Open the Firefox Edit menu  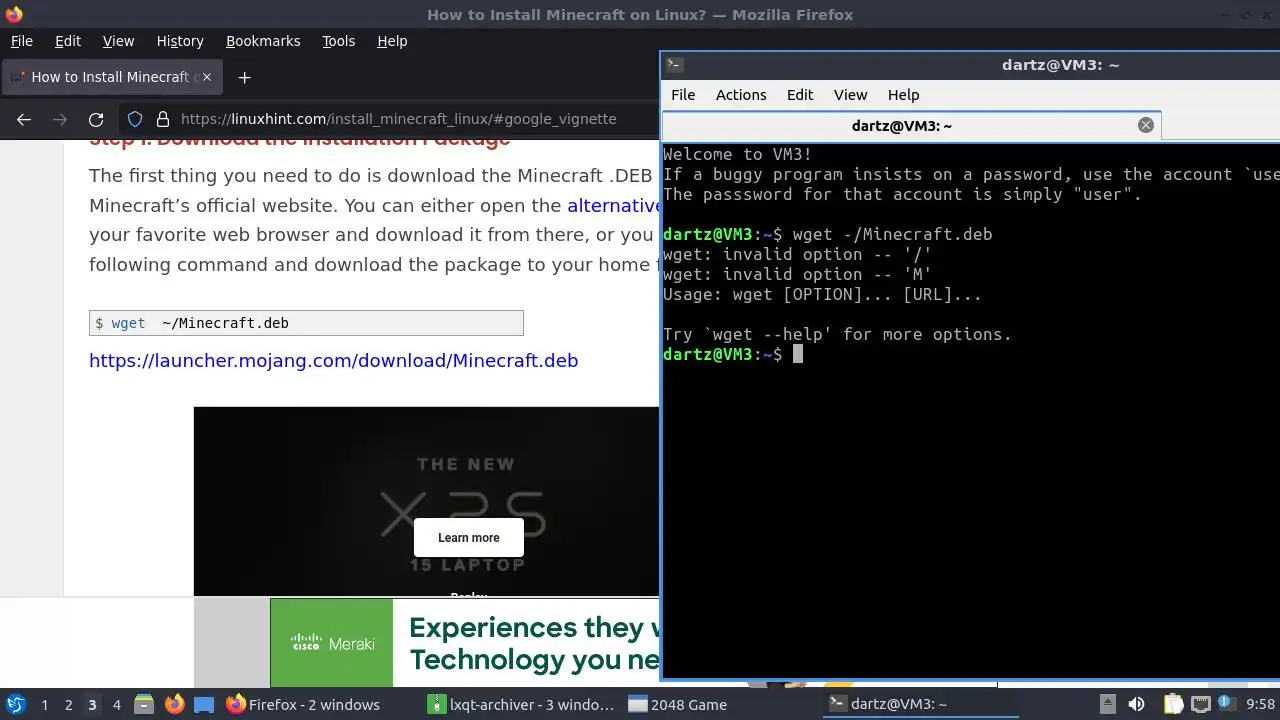pos(68,41)
